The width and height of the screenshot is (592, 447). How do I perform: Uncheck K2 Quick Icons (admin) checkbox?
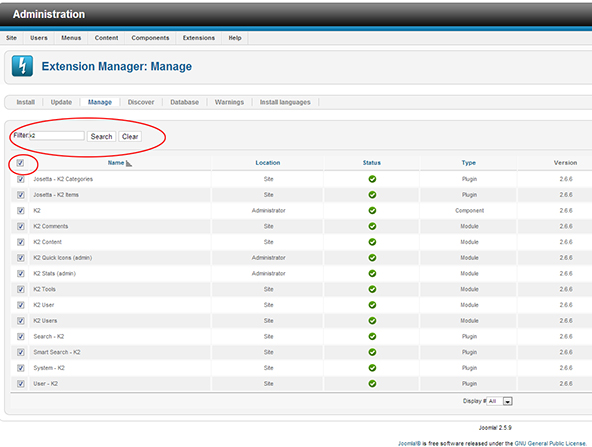21,258
